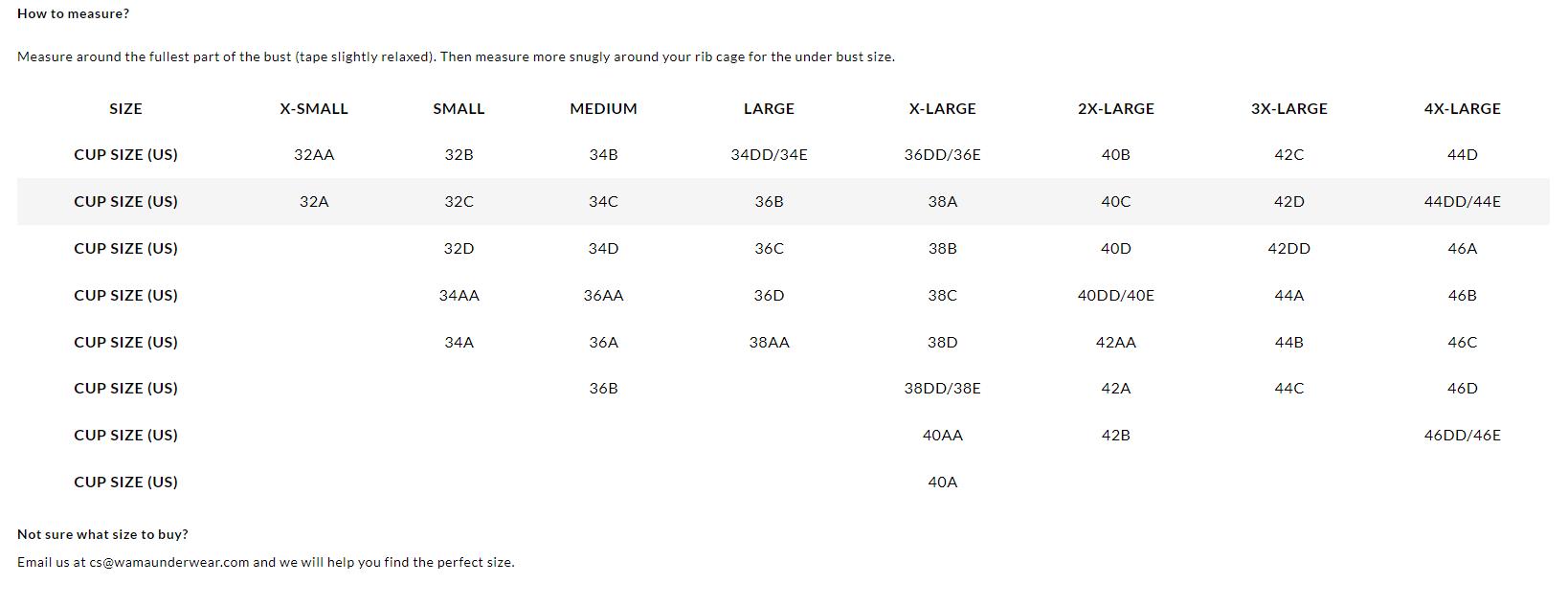This screenshot has height=606, width=1568.
Task: Click the 40DD/40E size cell
Action: pos(1115,295)
